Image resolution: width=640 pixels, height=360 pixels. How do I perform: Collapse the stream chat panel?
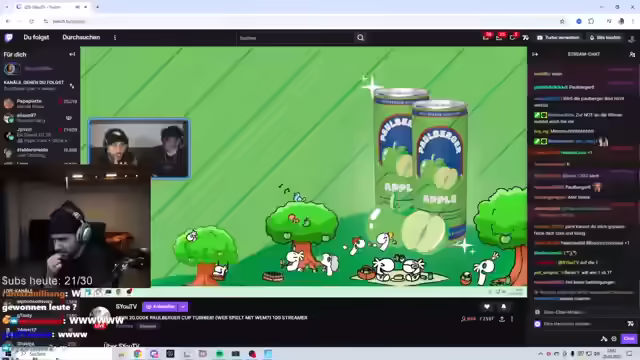535,54
